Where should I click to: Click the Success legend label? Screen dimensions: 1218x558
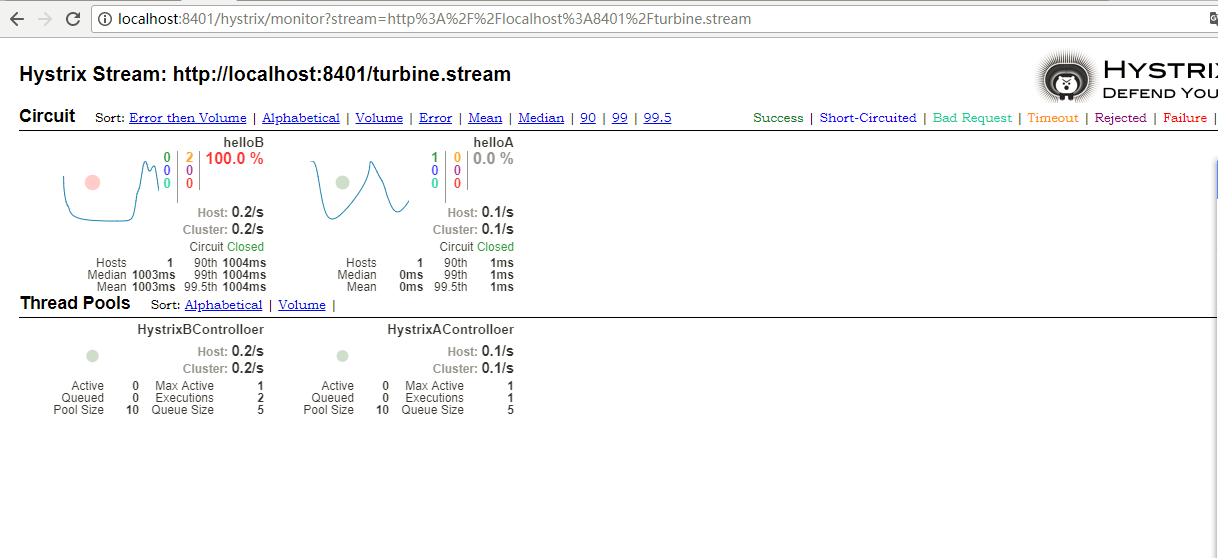click(778, 118)
